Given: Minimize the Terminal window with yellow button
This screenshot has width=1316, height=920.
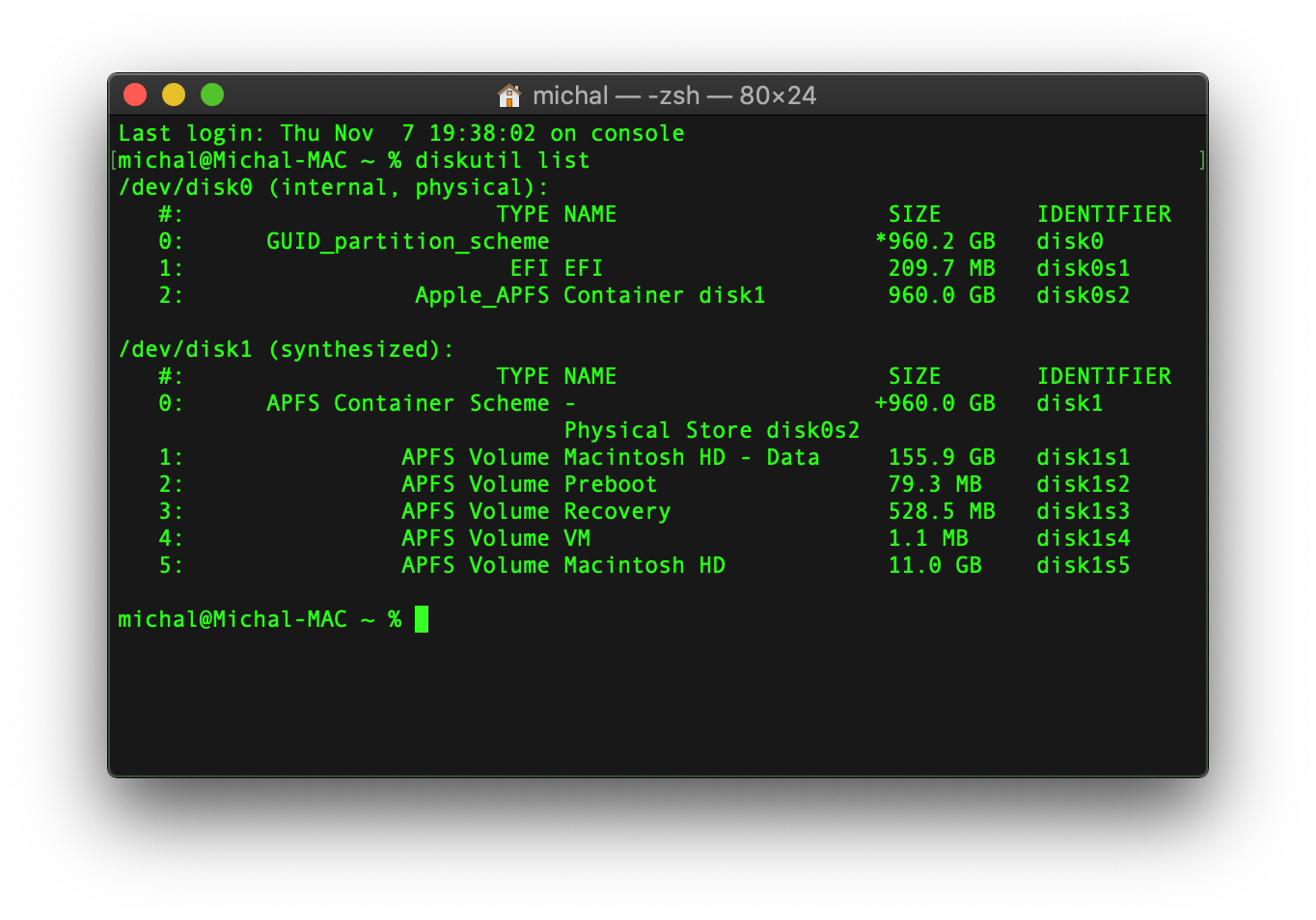Looking at the screenshot, I should (x=174, y=95).
